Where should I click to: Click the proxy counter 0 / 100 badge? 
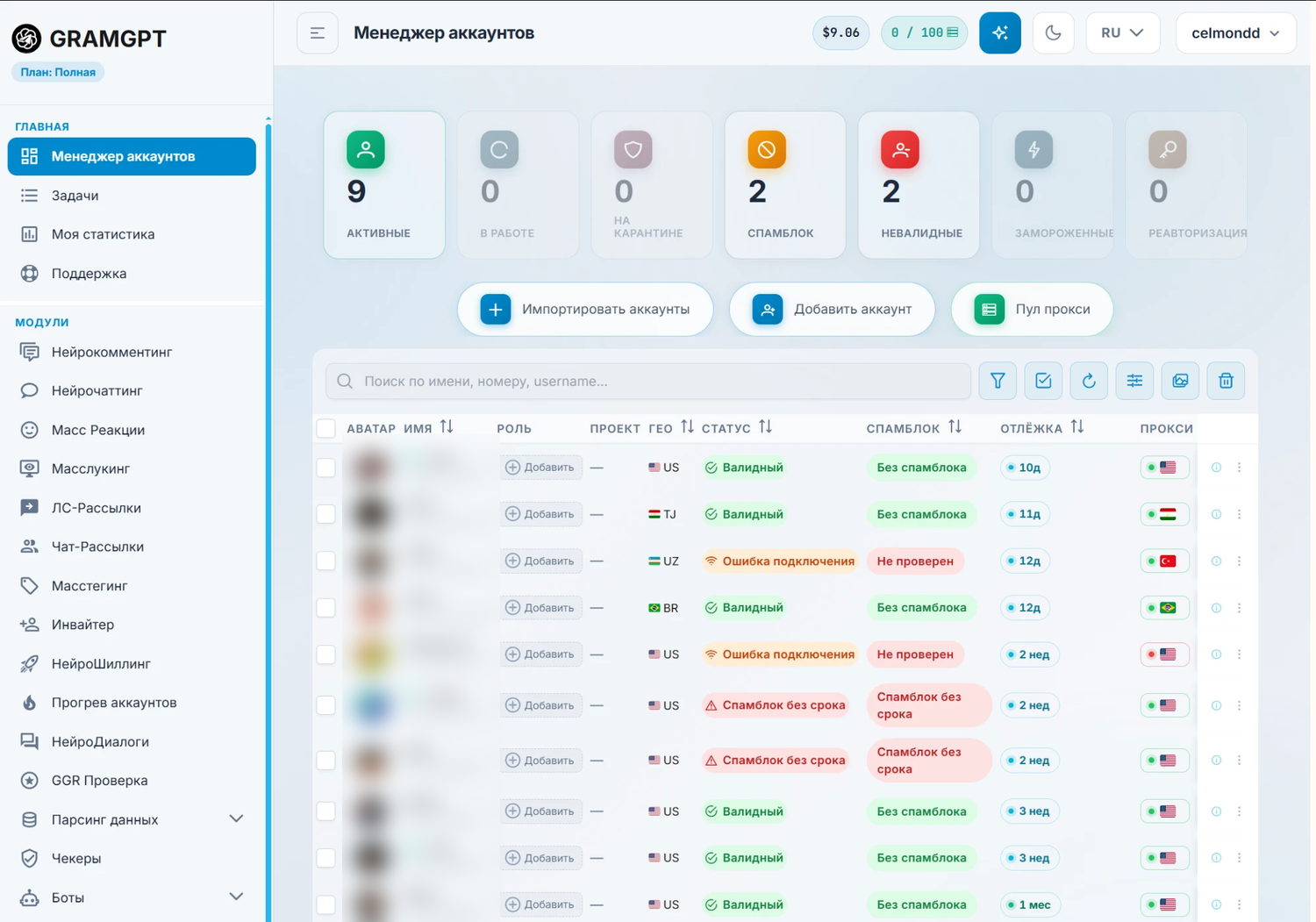[924, 33]
